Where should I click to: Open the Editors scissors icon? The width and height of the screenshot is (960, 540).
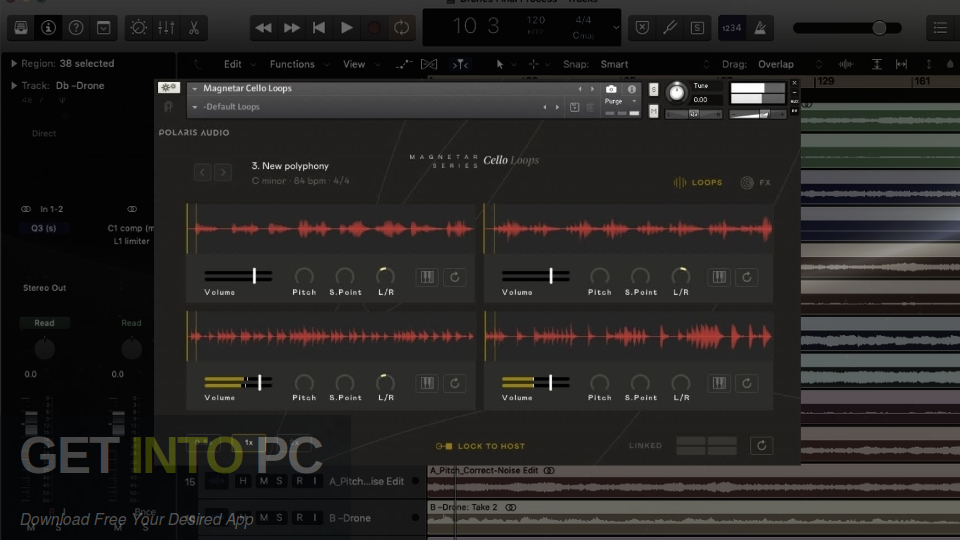(x=193, y=28)
